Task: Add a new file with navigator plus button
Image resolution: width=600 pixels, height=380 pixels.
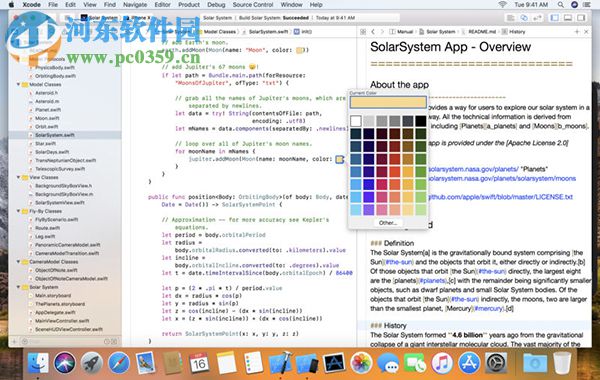Action: [x=14, y=341]
